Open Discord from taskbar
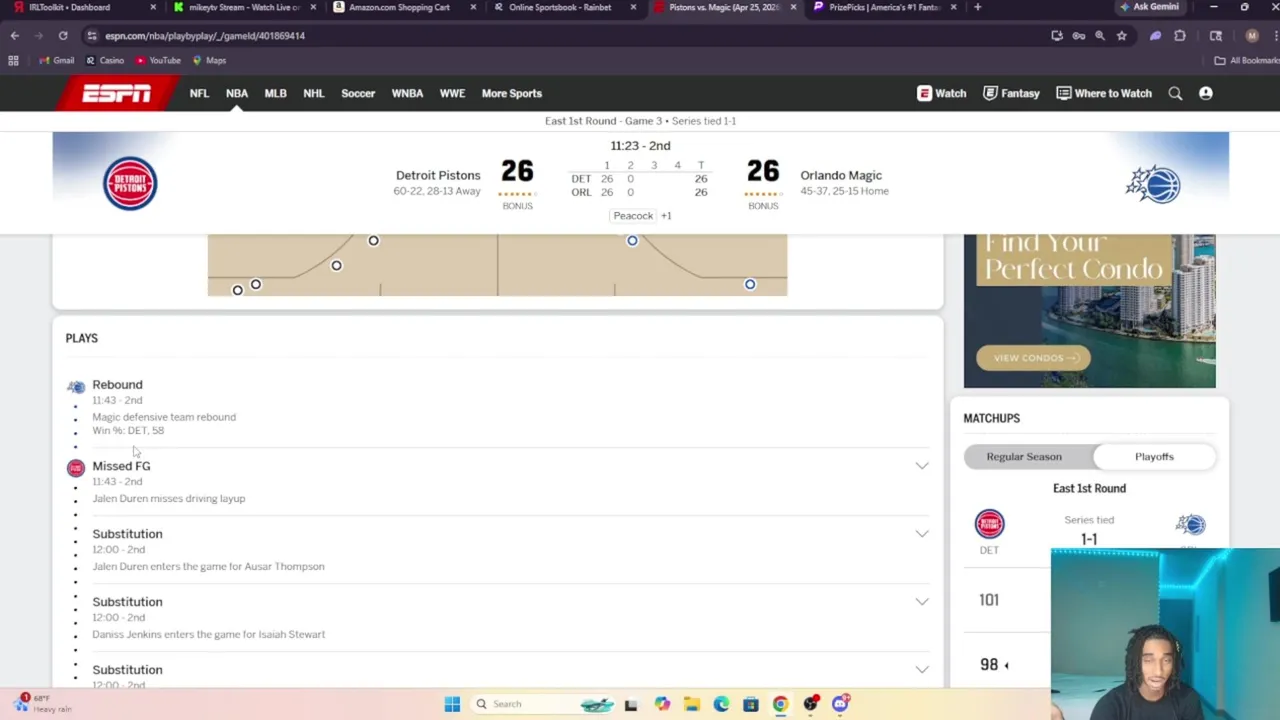The width and height of the screenshot is (1280, 720). coord(840,704)
